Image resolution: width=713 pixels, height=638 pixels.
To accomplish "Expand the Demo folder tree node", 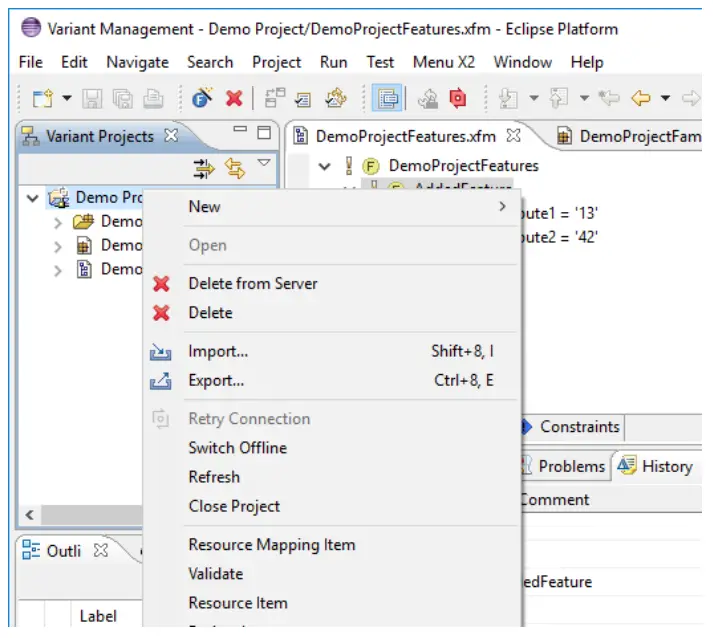I will coord(57,223).
